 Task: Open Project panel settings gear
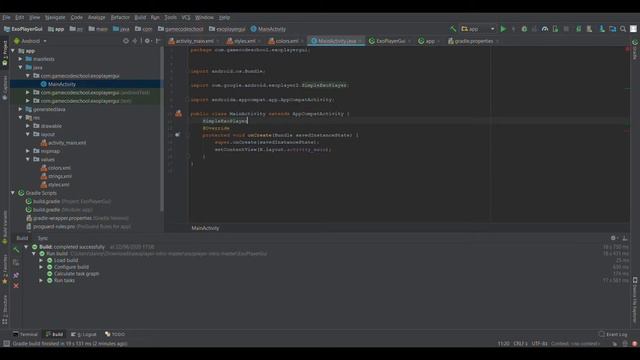(147, 41)
